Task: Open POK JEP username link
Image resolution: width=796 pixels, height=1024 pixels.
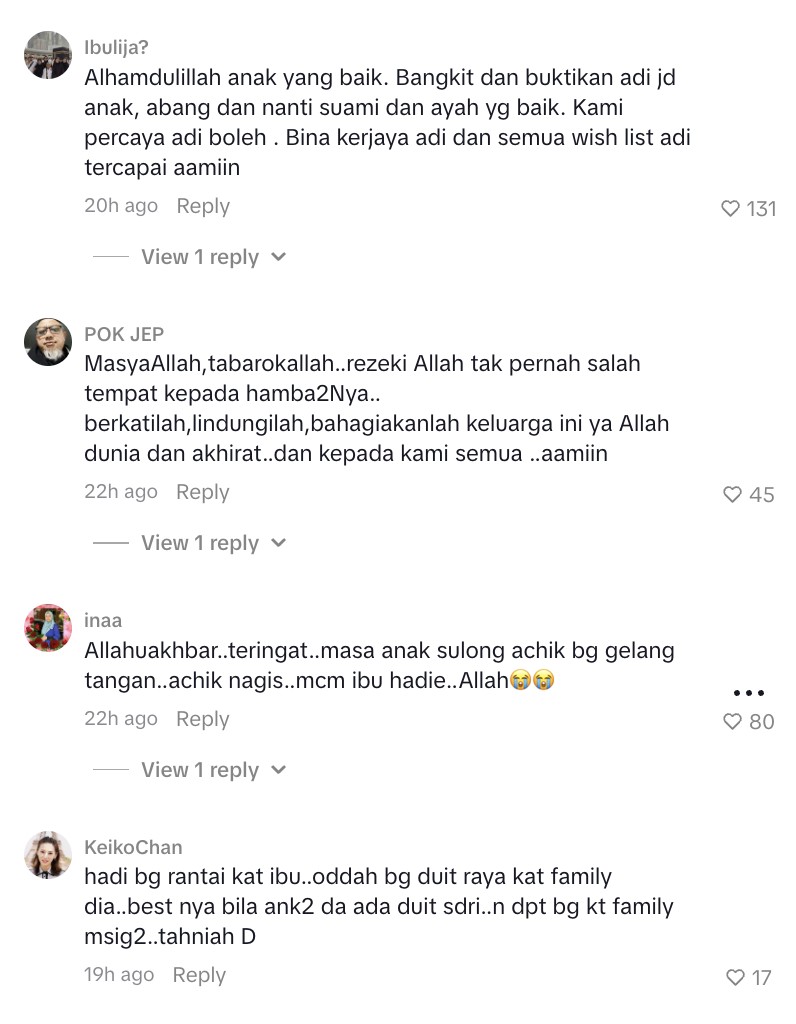Action: [124, 334]
